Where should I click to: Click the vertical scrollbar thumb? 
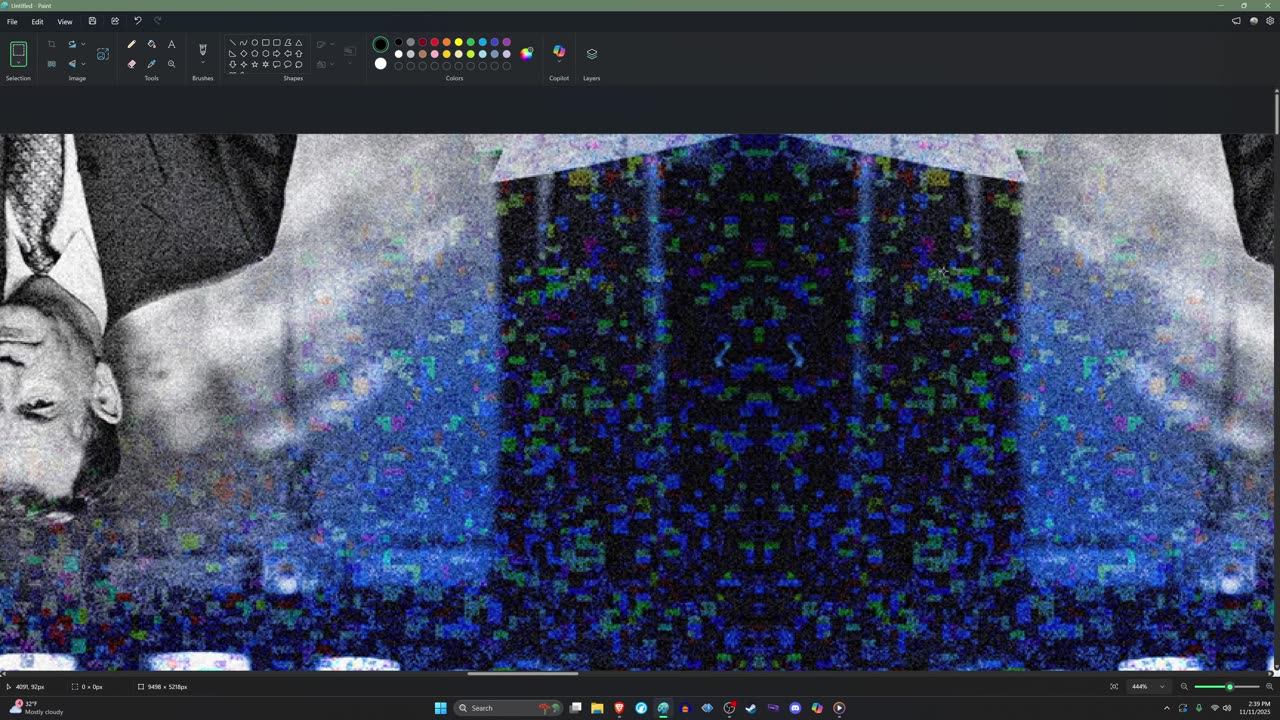click(x=1276, y=113)
